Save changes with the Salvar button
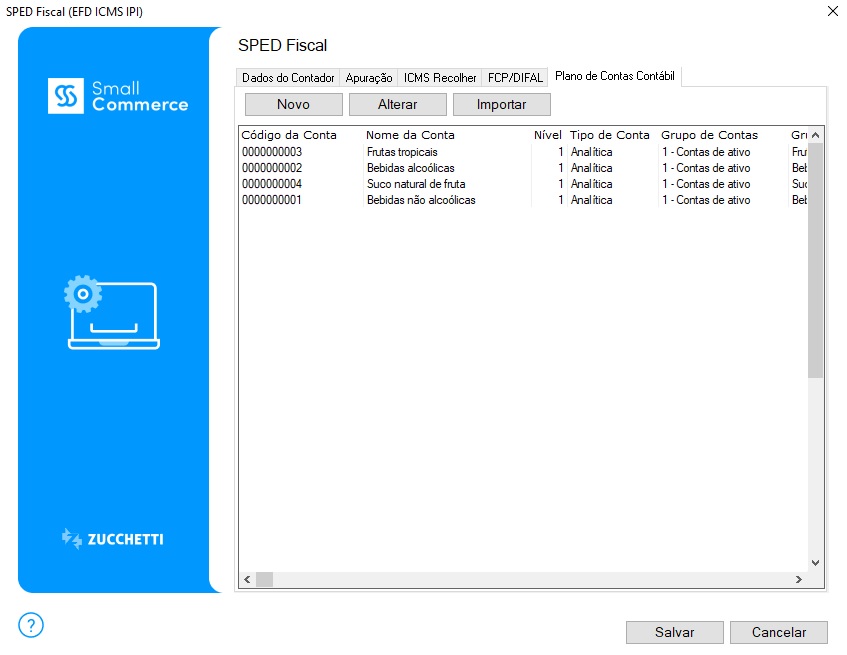This screenshot has width=847, height=655. (674, 632)
